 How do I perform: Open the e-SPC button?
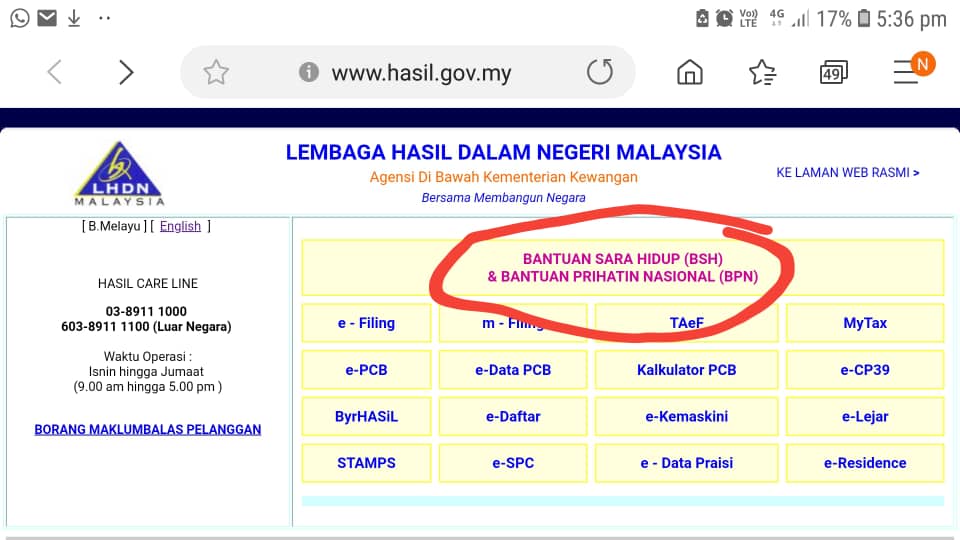click(x=513, y=463)
